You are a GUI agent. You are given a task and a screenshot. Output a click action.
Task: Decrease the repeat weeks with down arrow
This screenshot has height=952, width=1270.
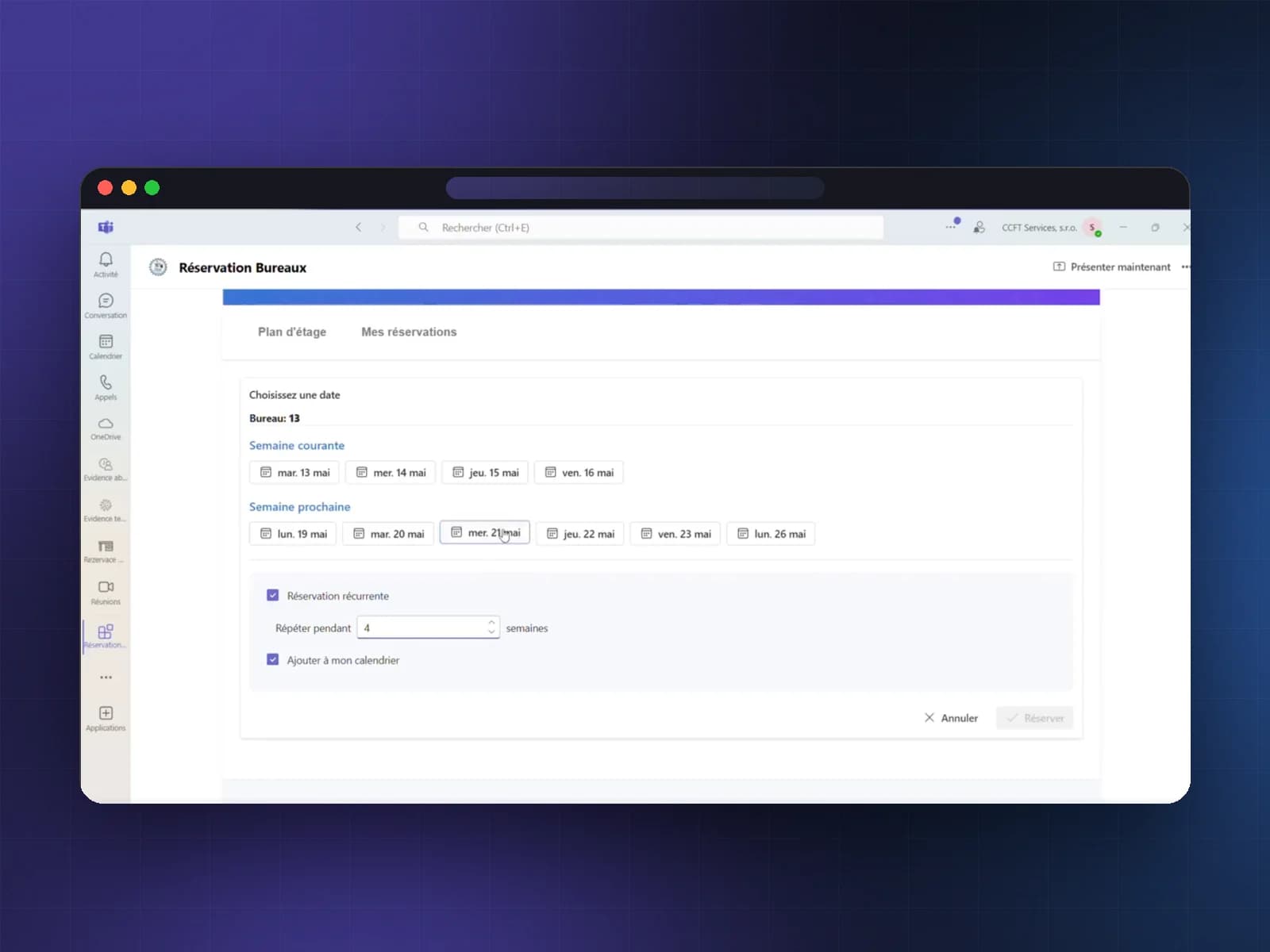(491, 632)
